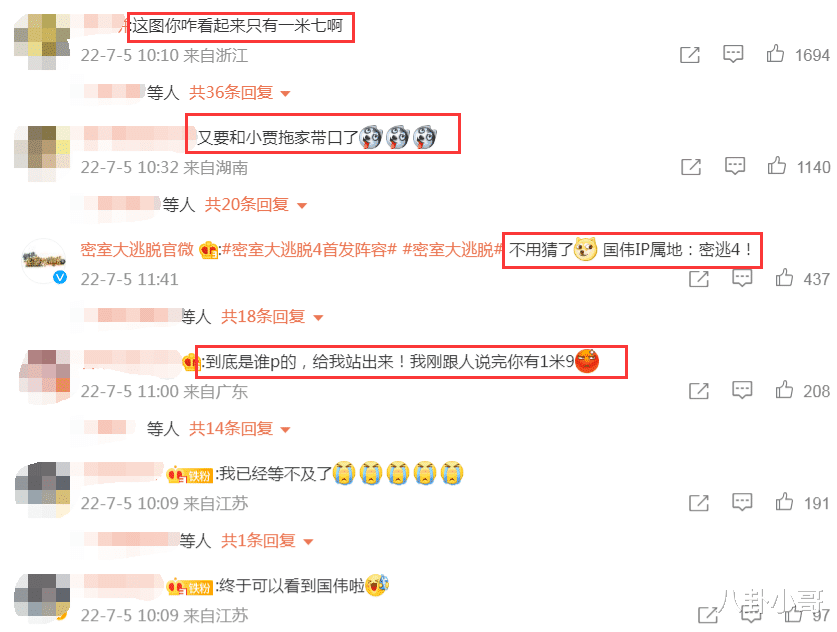
Task: Reply to the 11:00 comment from 广东
Action: [742, 390]
